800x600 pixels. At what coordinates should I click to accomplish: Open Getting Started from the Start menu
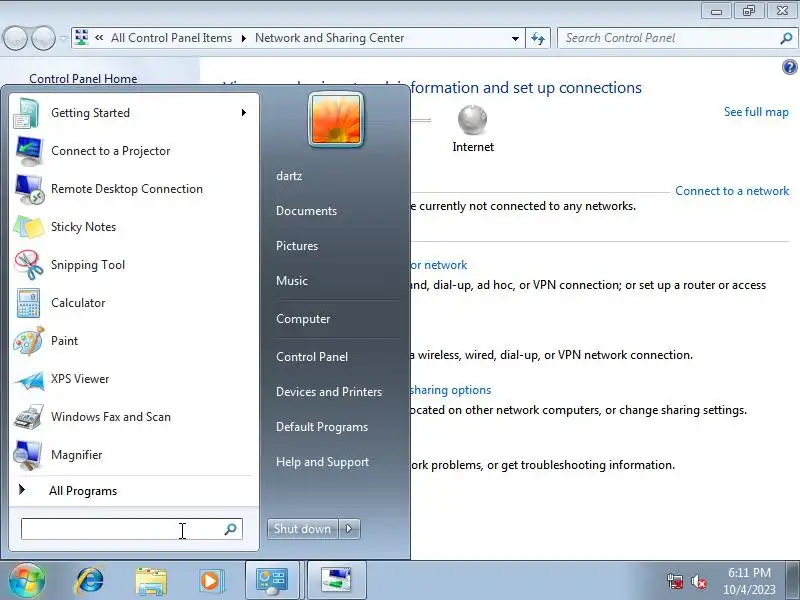pyautogui.click(x=134, y=113)
